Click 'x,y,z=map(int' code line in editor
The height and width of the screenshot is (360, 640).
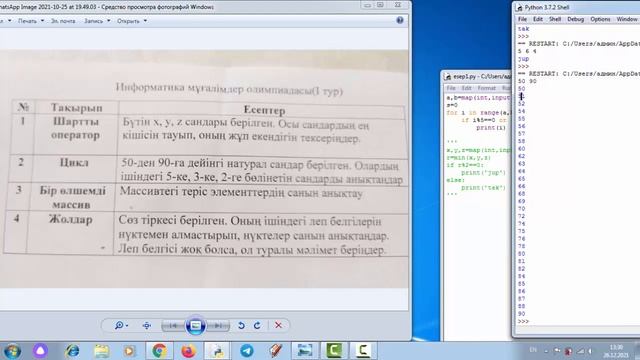coord(478,150)
